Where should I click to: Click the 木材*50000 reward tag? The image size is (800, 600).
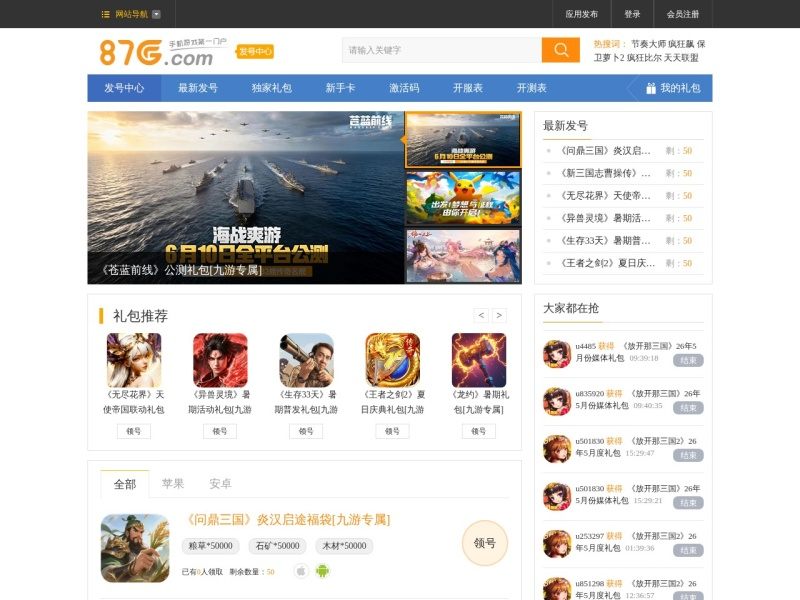(344, 546)
